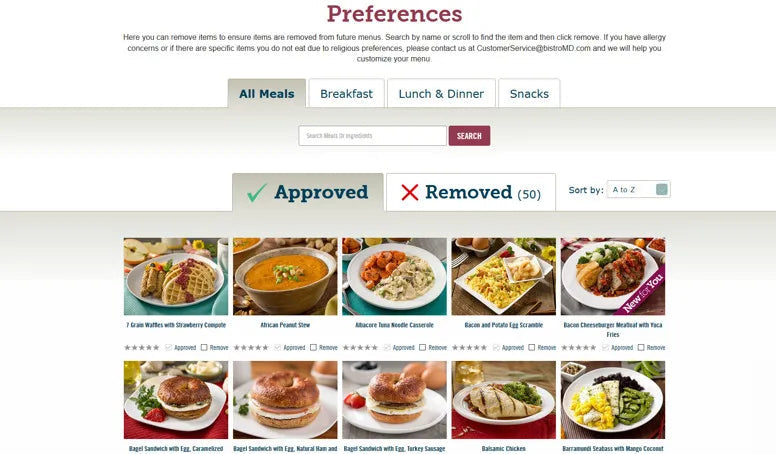Click the New for You ribbon badge
Screen dimensions: 776x454
pyautogui.click(x=642, y=295)
